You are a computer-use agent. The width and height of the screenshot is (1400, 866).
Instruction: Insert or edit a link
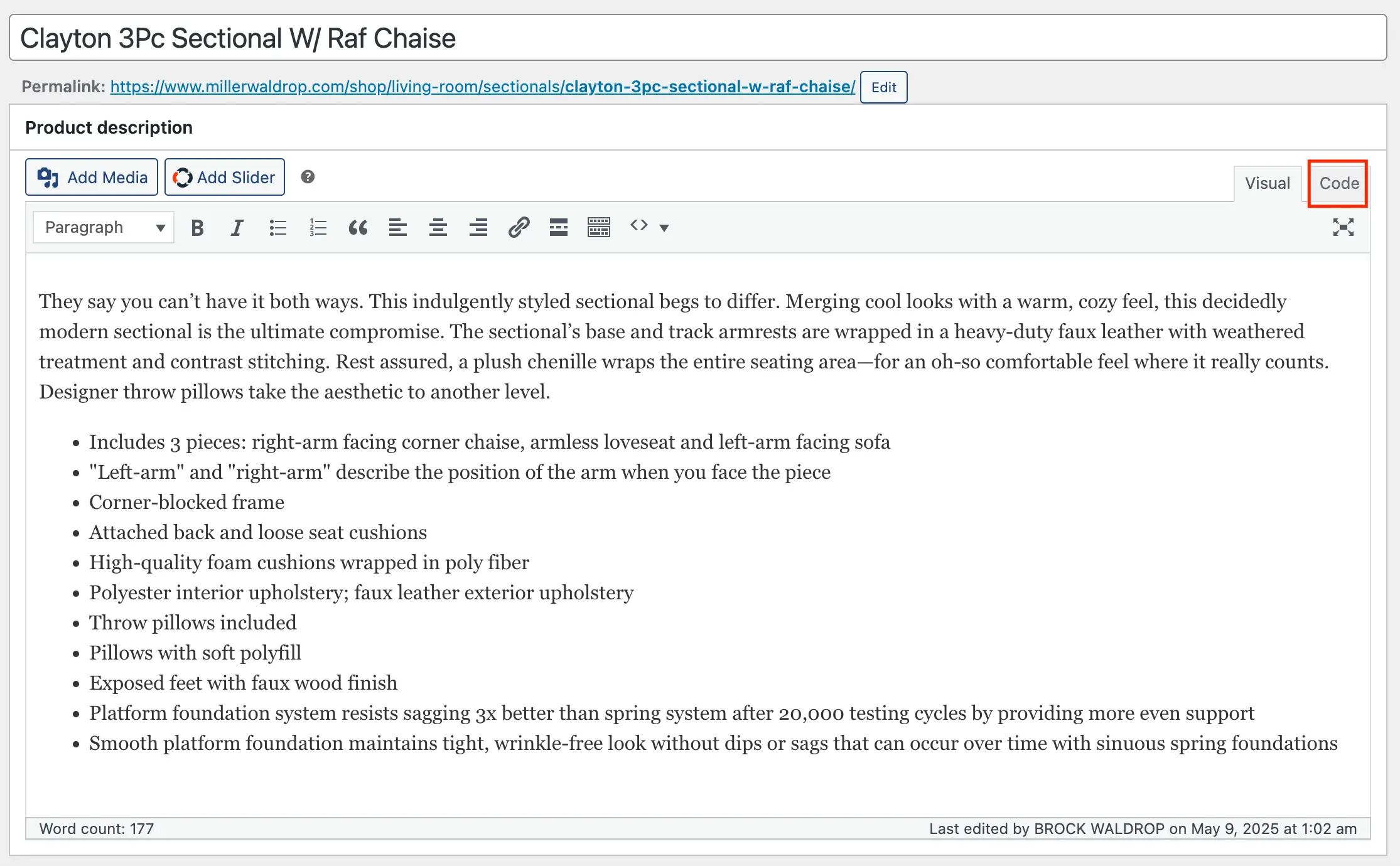[x=519, y=227]
